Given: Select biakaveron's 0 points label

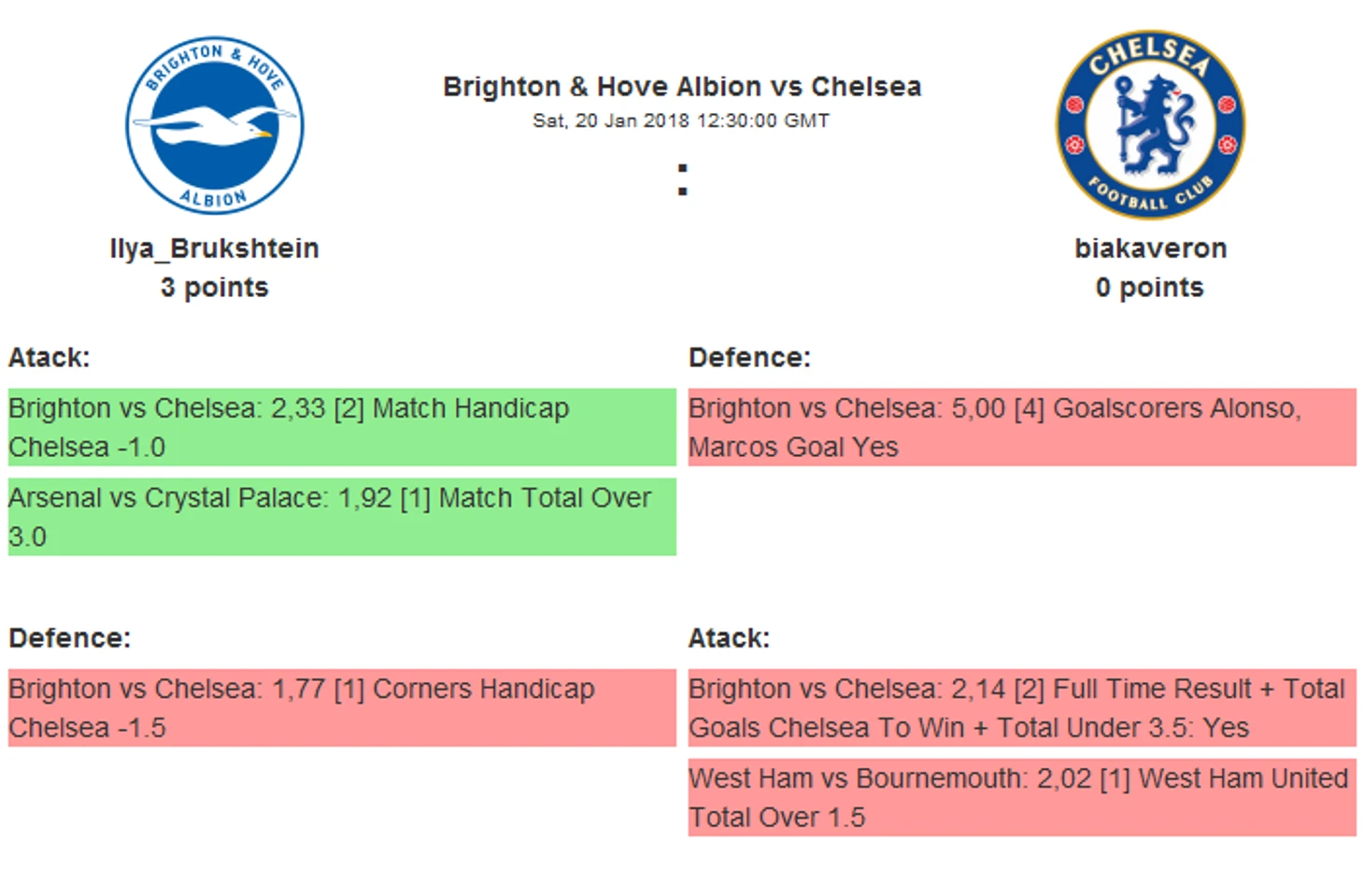Looking at the screenshot, I should coord(1150,288).
